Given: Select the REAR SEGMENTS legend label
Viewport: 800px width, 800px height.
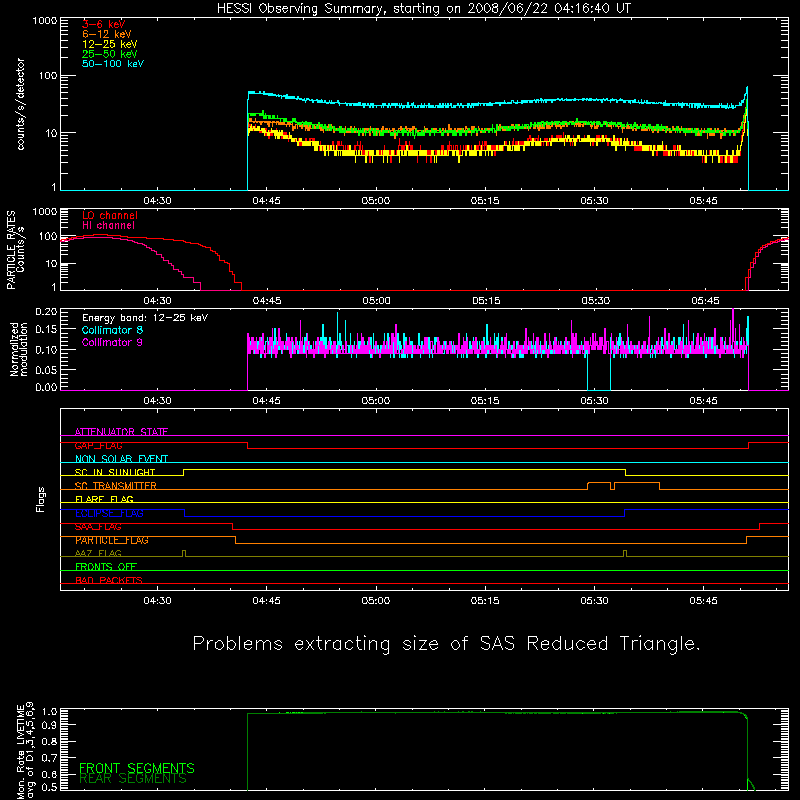Looking at the screenshot, I should click(x=133, y=779).
